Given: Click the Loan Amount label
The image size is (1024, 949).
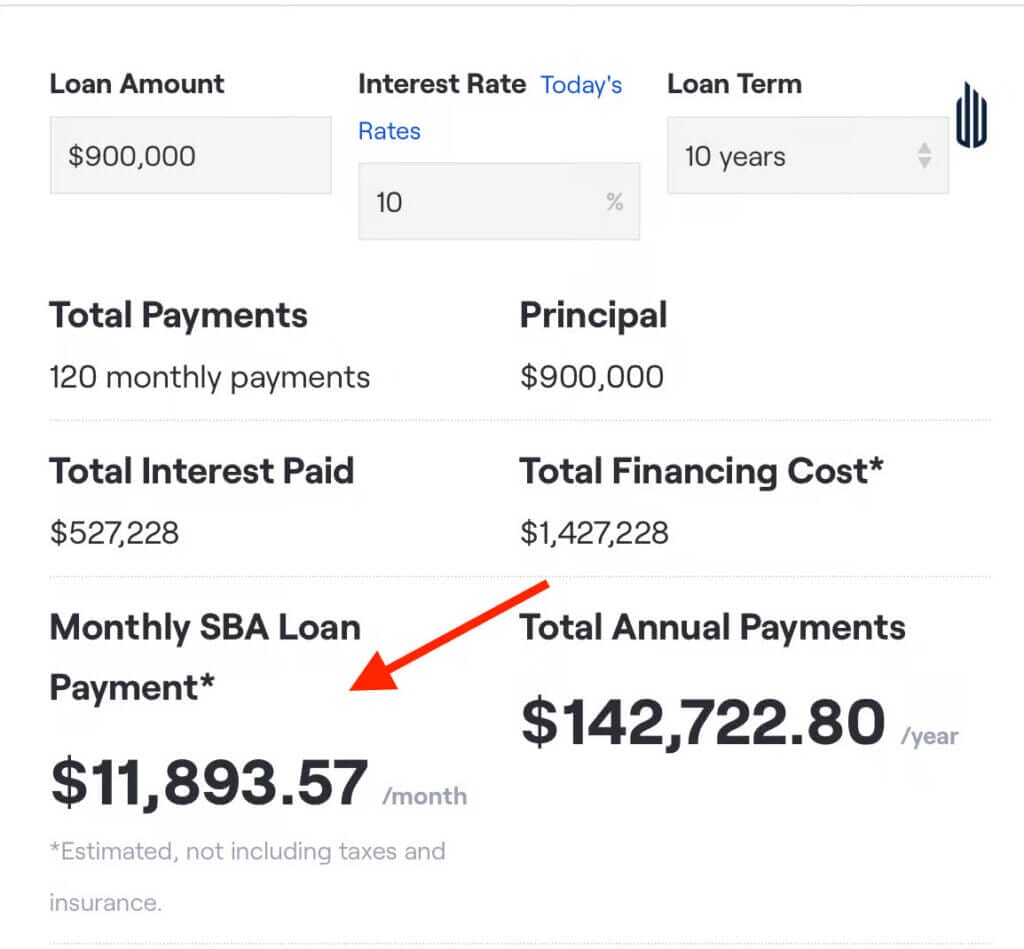Looking at the screenshot, I should pyautogui.click(x=137, y=84).
